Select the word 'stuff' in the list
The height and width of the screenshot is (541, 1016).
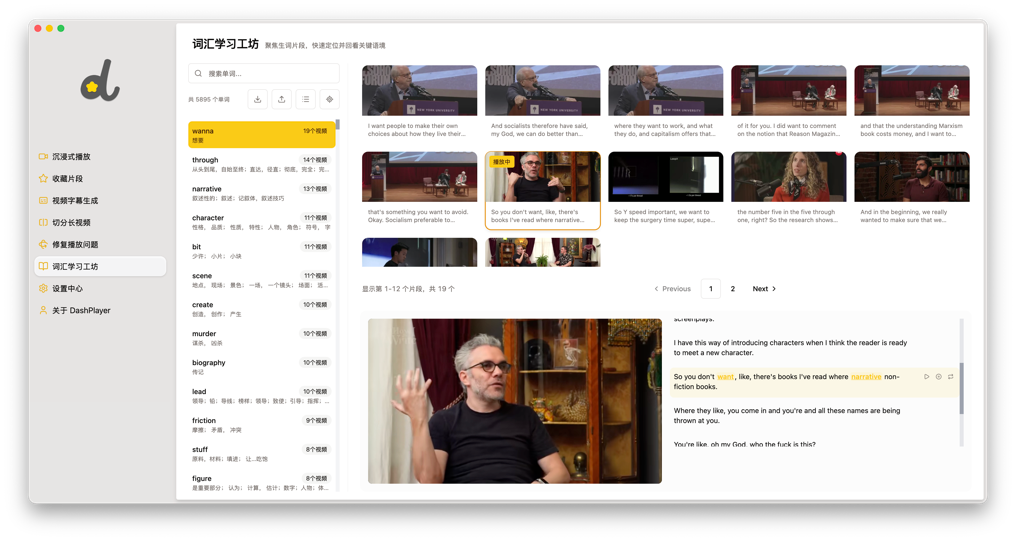(x=262, y=454)
